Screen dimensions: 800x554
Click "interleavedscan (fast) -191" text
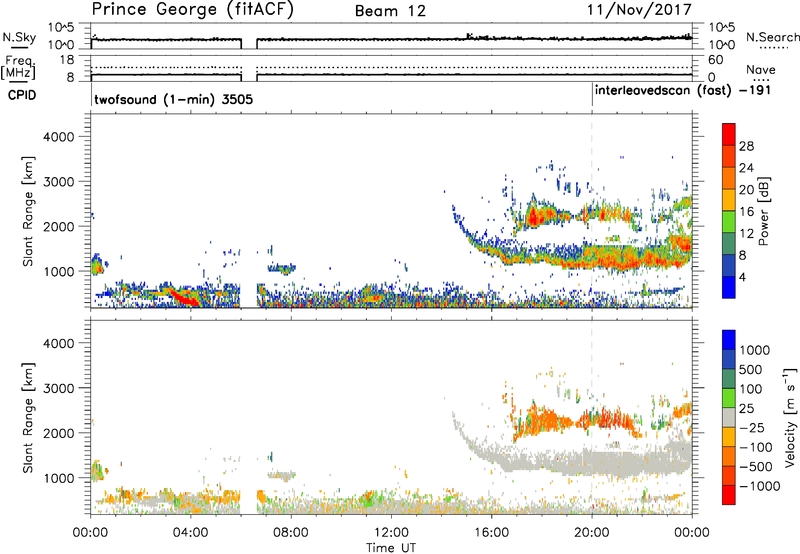coord(683,91)
